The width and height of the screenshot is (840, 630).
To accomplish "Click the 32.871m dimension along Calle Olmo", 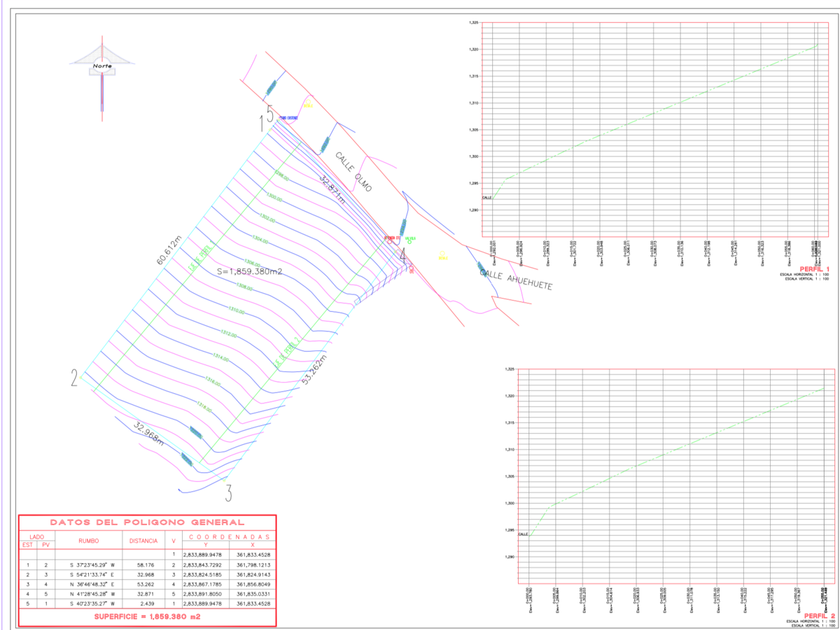I will coord(333,190).
